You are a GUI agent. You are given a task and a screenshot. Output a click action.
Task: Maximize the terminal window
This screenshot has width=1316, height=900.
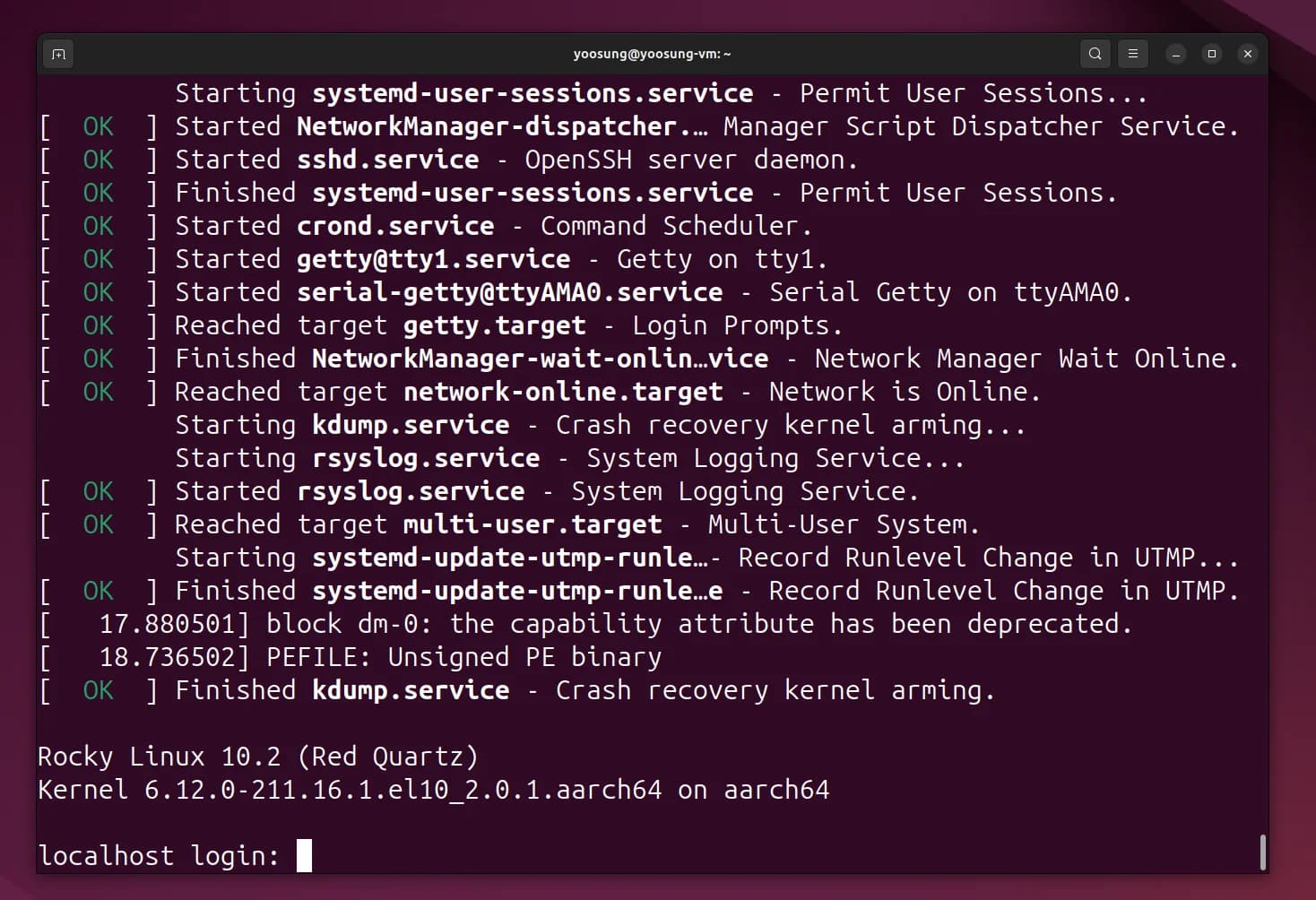pos(1212,54)
